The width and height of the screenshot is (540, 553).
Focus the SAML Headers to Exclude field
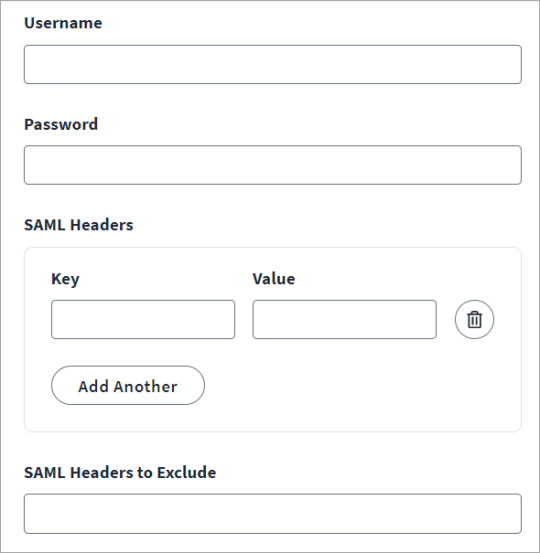pyautogui.click(x=273, y=514)
